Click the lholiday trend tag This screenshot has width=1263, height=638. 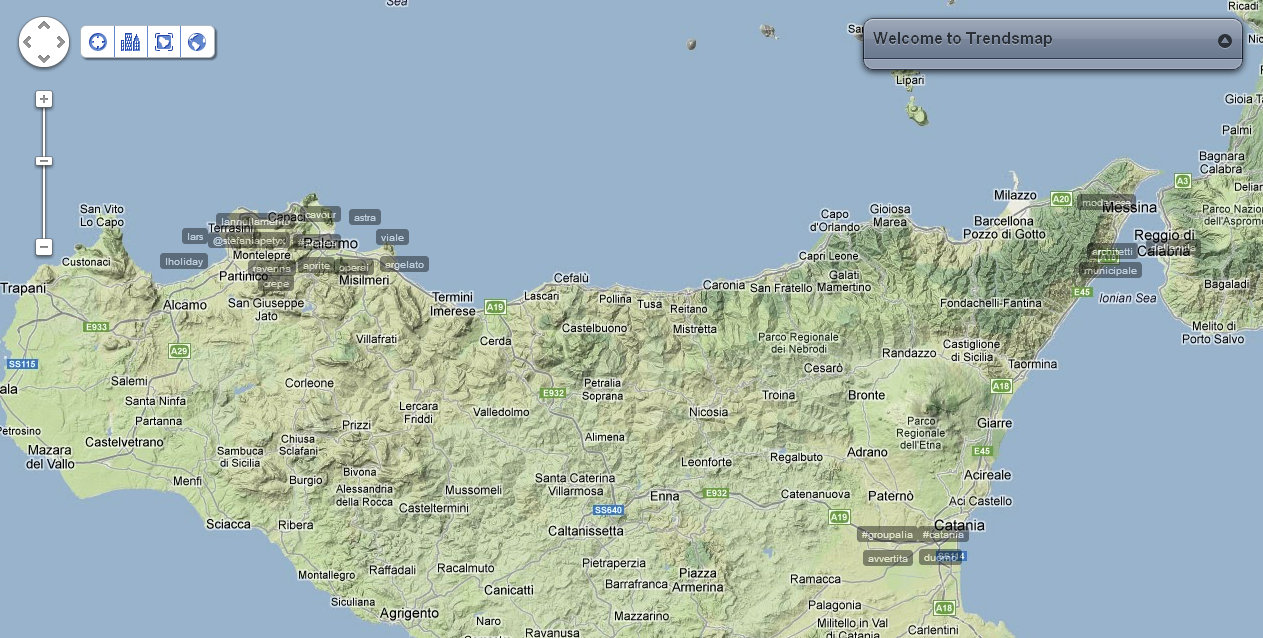click(184, 261)
